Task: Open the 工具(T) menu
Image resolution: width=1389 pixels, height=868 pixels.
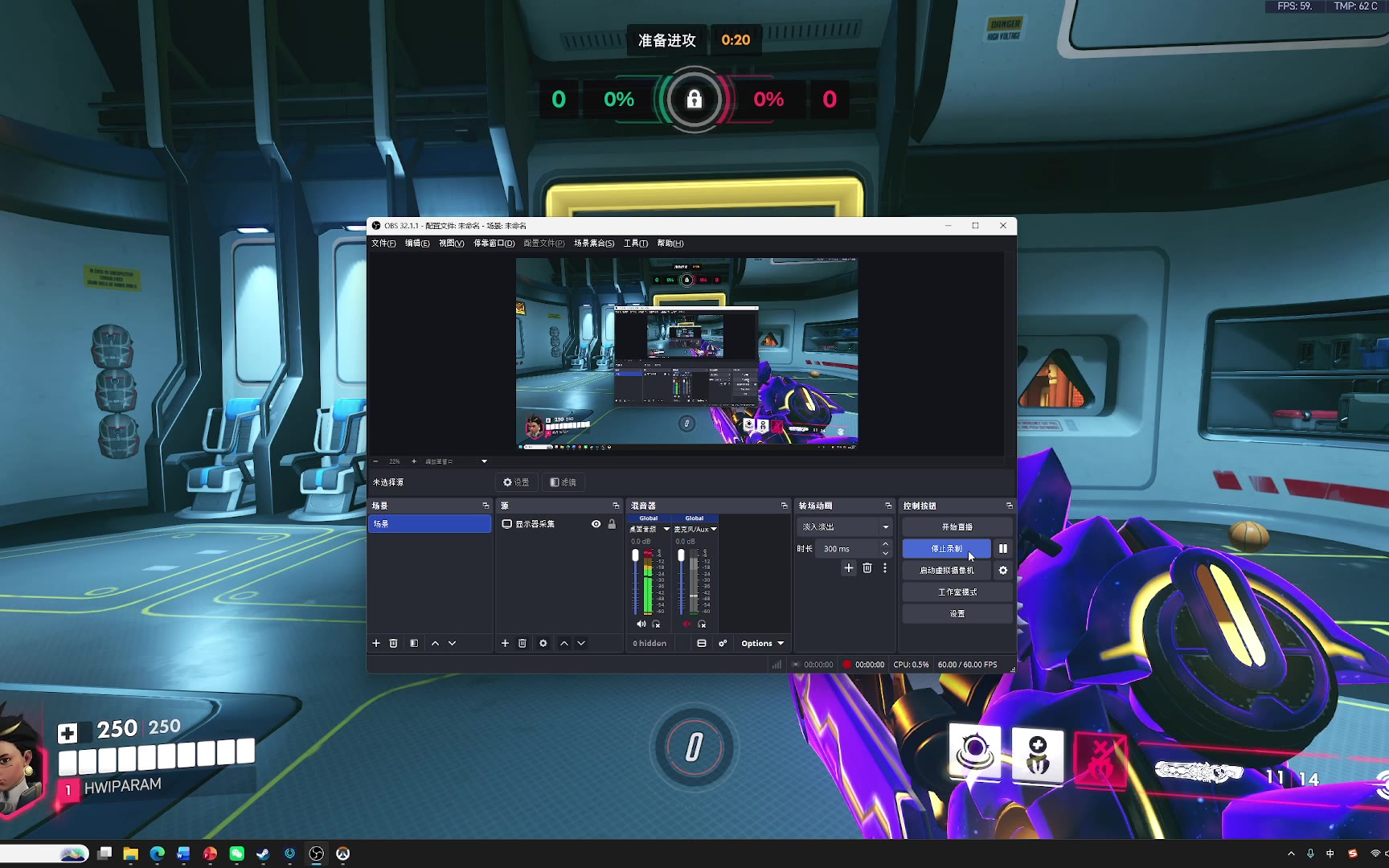Action: (x=635, y=244)
